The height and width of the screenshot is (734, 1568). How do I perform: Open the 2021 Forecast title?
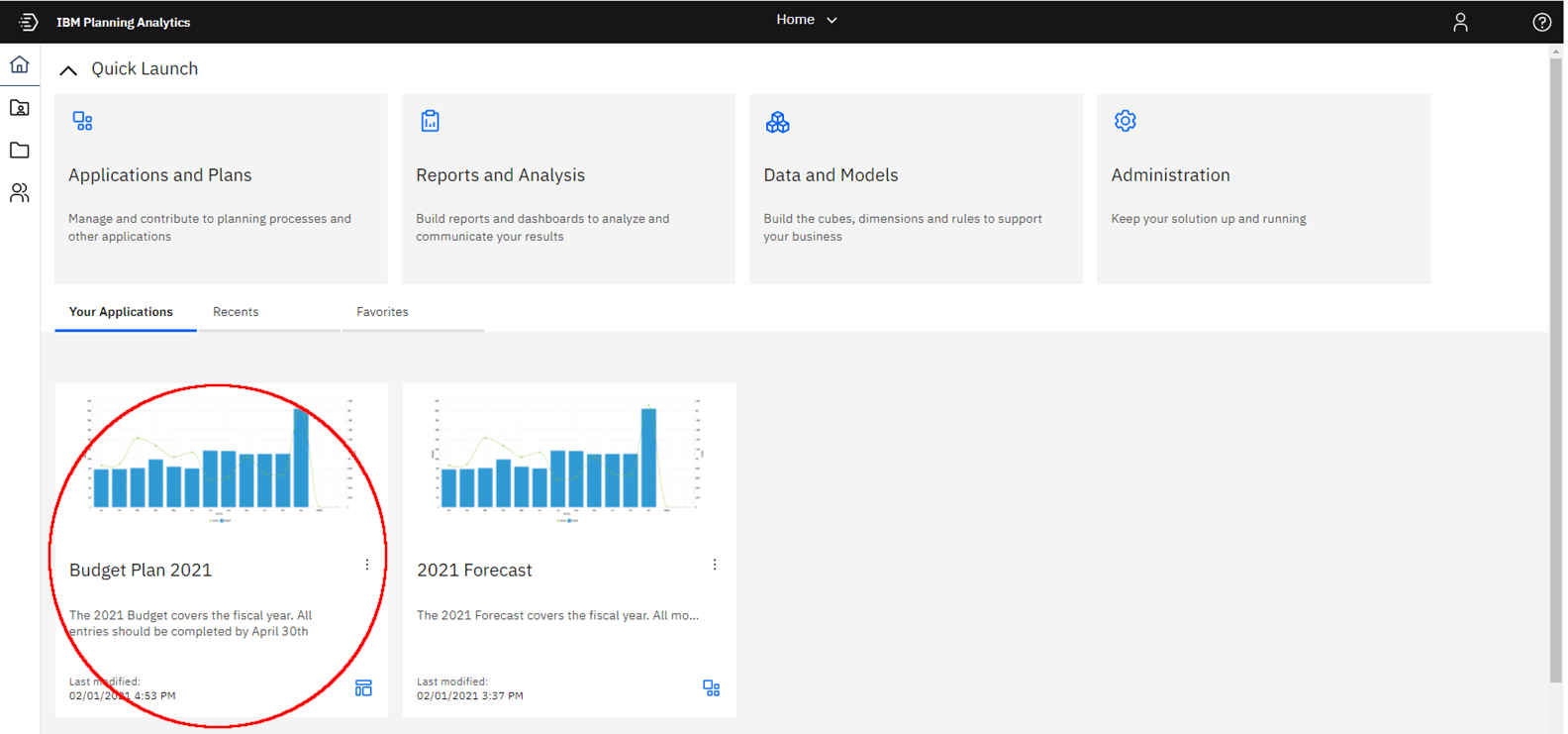(x=474, y=570)
